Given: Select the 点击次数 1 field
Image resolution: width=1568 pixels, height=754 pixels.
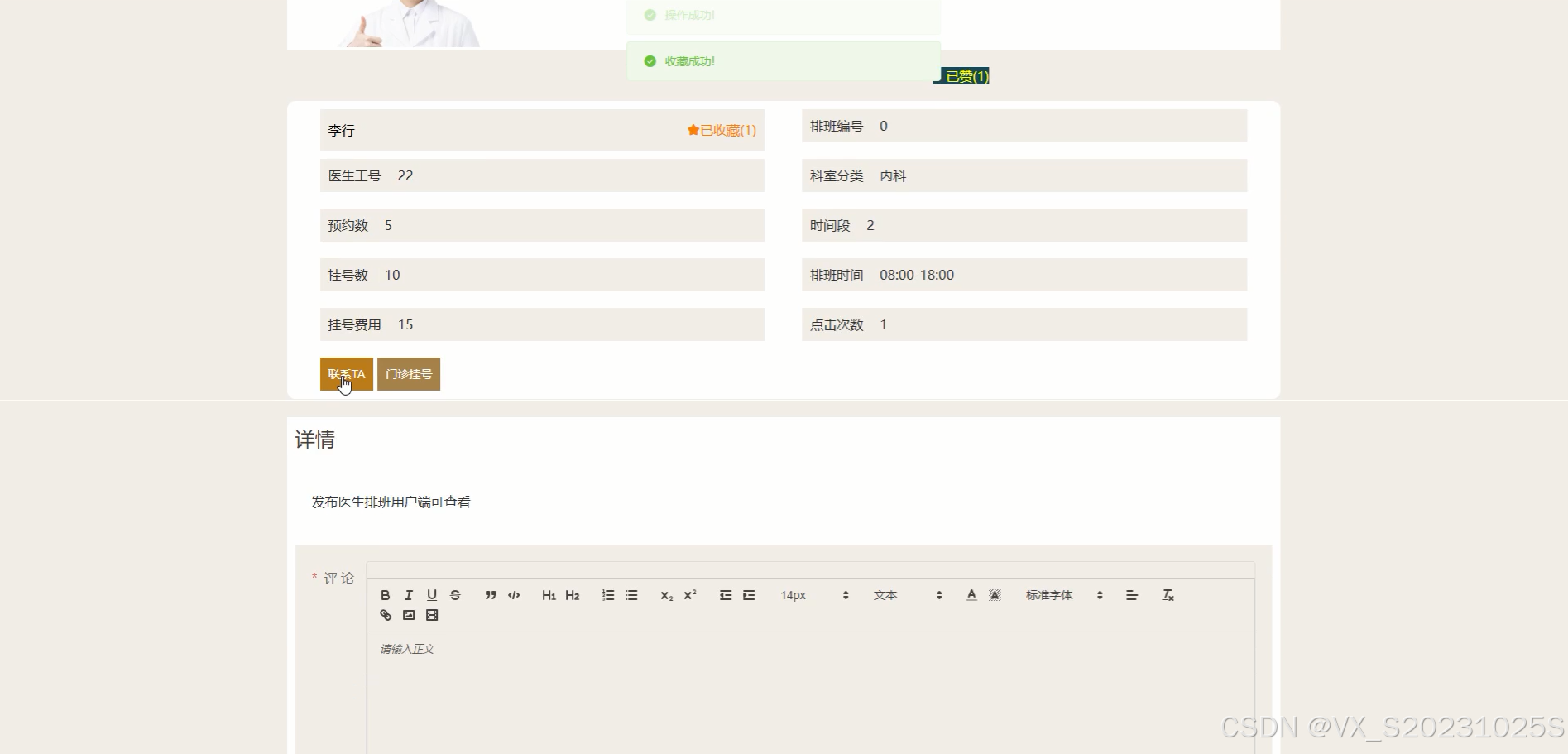Looking at the screenshot, I should click(x=1024, y=324).
